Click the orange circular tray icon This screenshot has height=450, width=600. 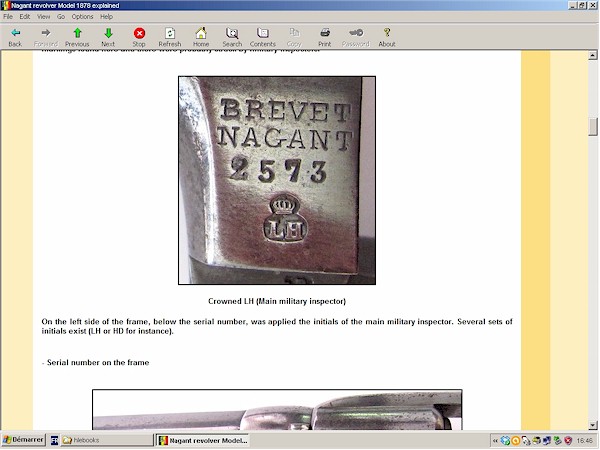(x=516, y=441)
